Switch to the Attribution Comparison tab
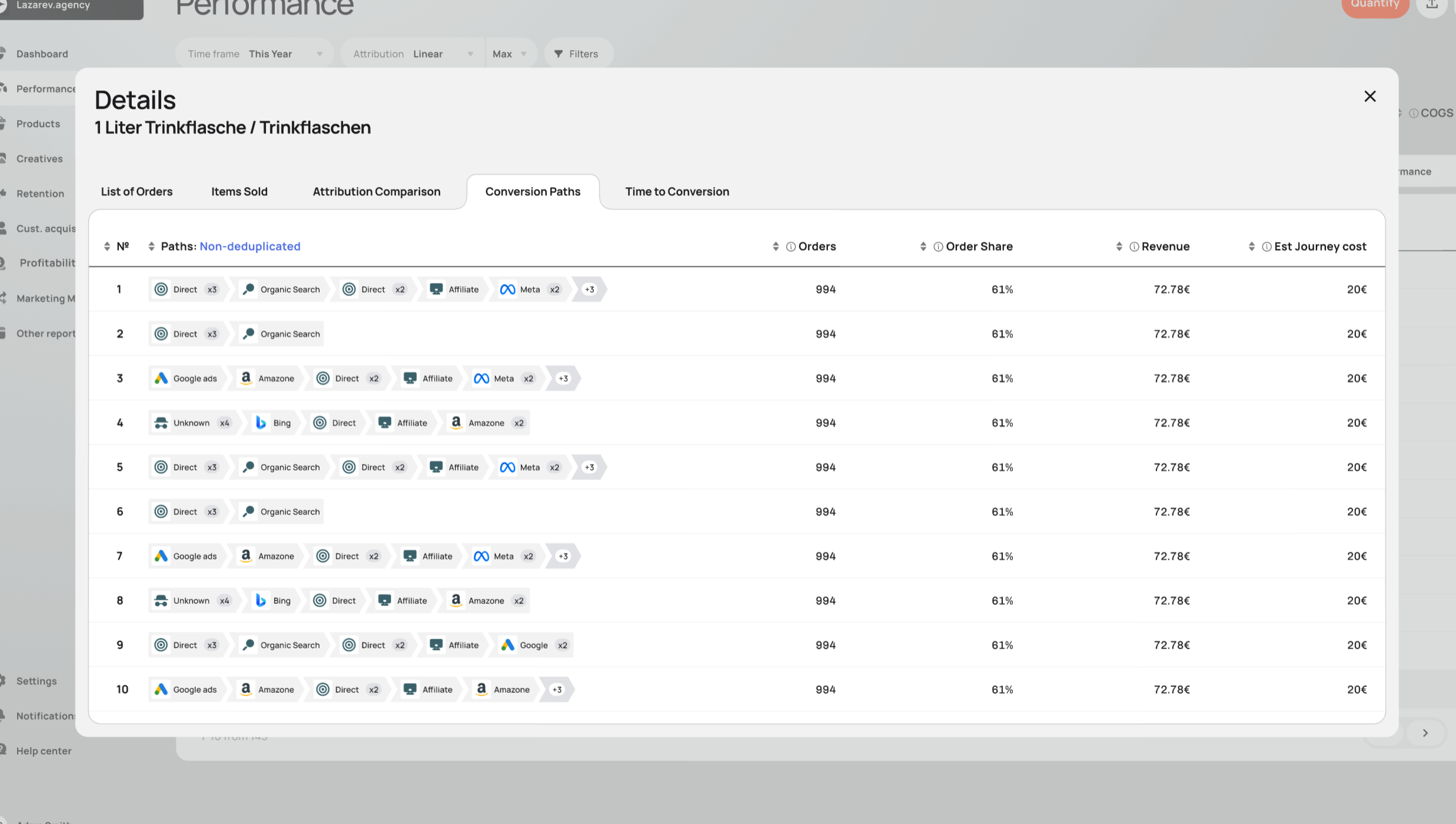Image resolution: width=1456 pixels, height=824 pixels. (376, 191)
